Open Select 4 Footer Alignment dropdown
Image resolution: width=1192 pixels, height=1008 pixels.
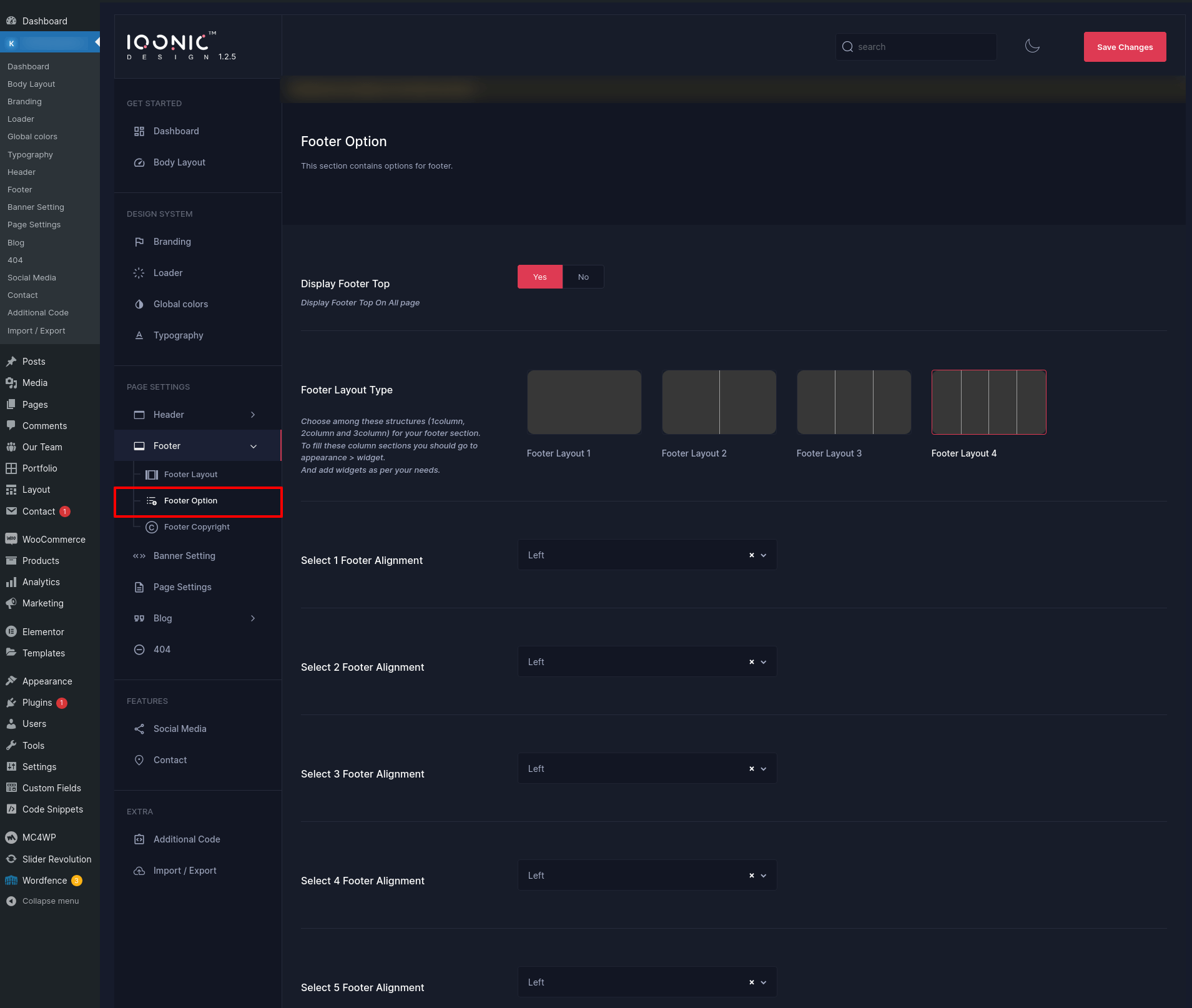[x=647, y=876]
